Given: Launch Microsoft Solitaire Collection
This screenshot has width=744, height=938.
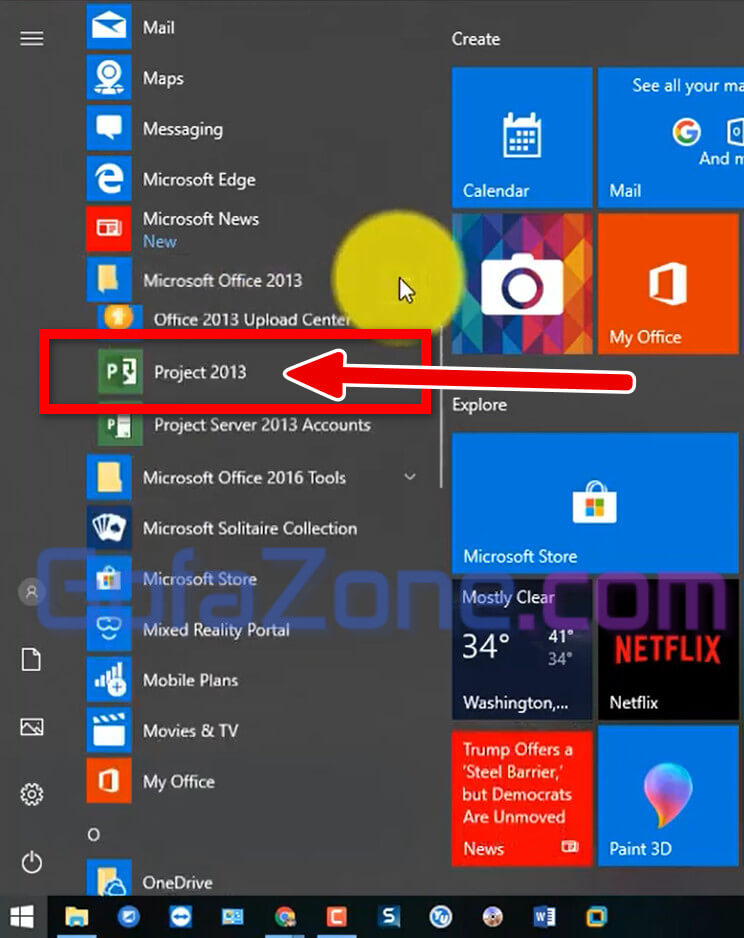Looking at the screenshot, I should (249, 528).
